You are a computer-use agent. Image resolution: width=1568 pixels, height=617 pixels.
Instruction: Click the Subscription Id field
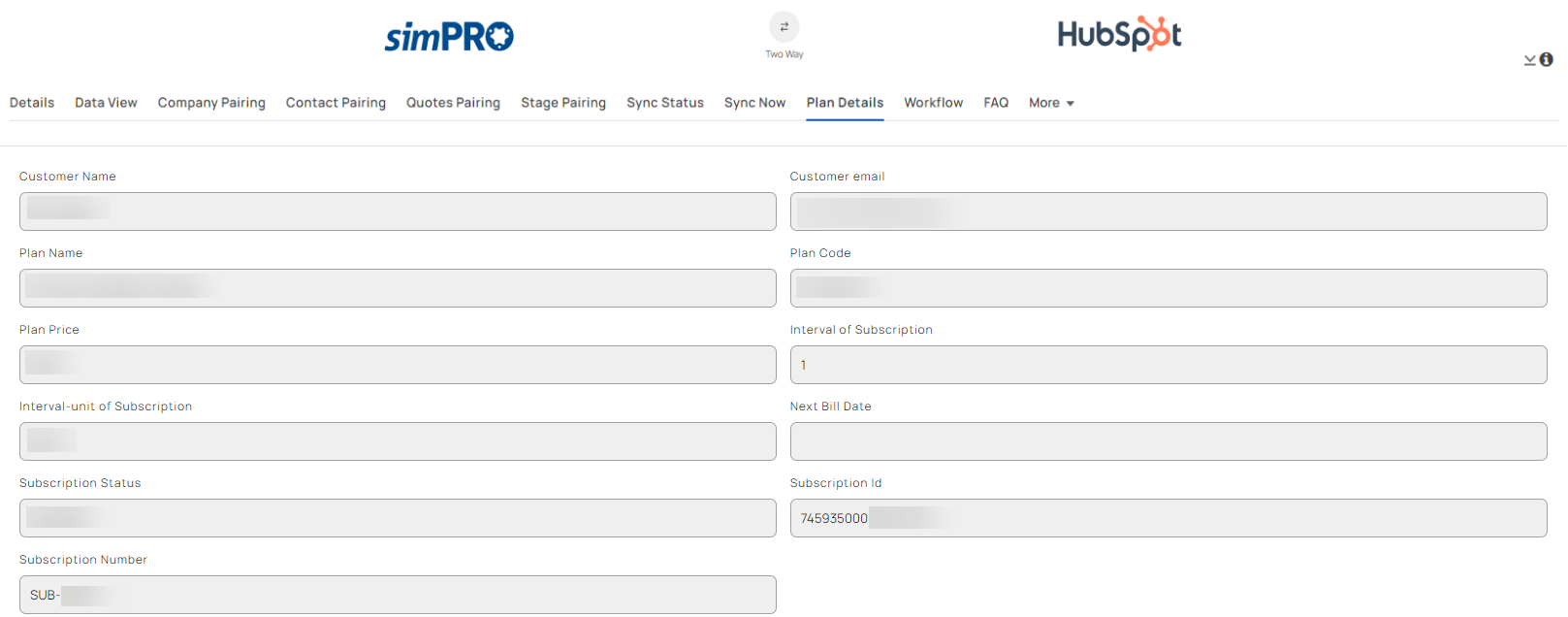click(x=1168, y=518)
